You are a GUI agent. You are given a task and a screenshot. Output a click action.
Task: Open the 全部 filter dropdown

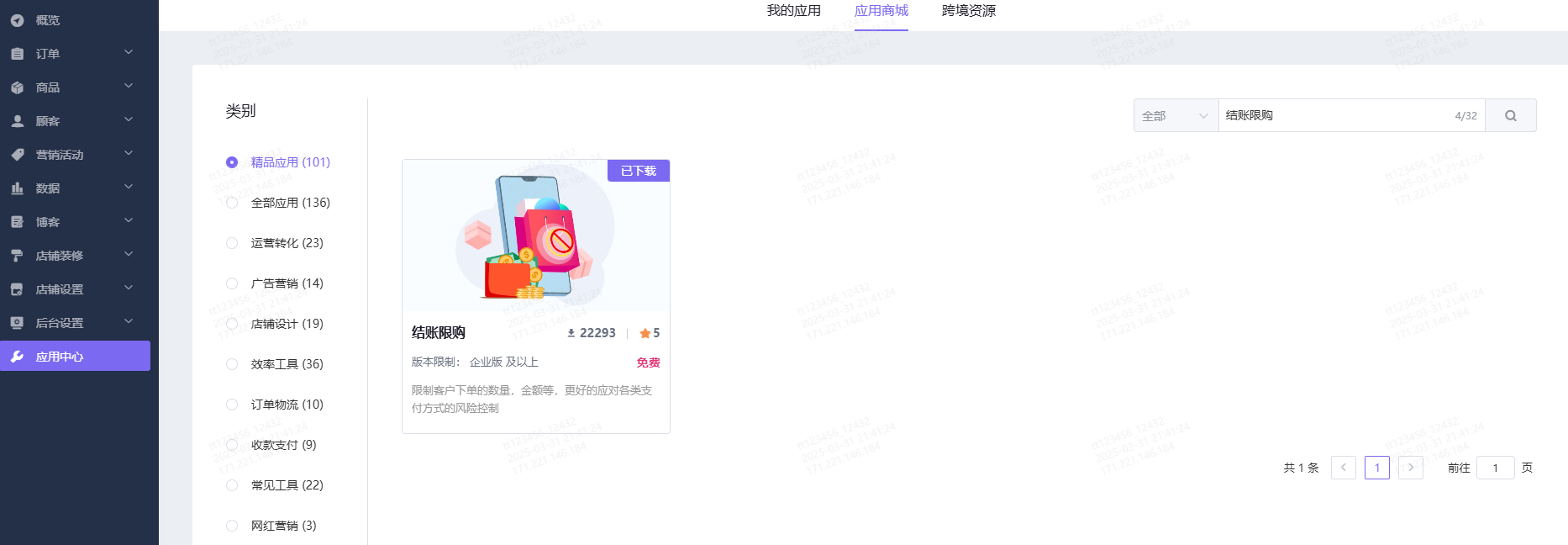[x=1176, y=115]
